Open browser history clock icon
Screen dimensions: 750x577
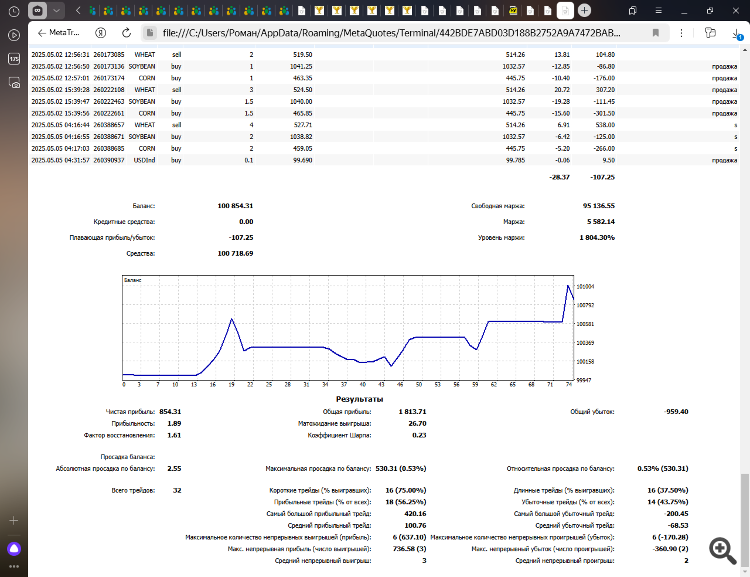[14, 11]
